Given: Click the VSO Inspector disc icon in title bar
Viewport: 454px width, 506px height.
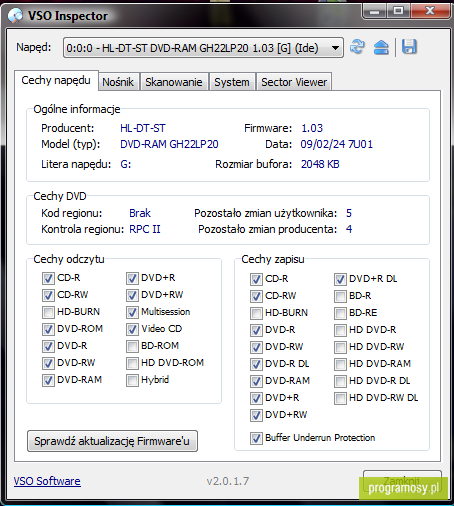Looking at the screenshot, I should [15, 16].
